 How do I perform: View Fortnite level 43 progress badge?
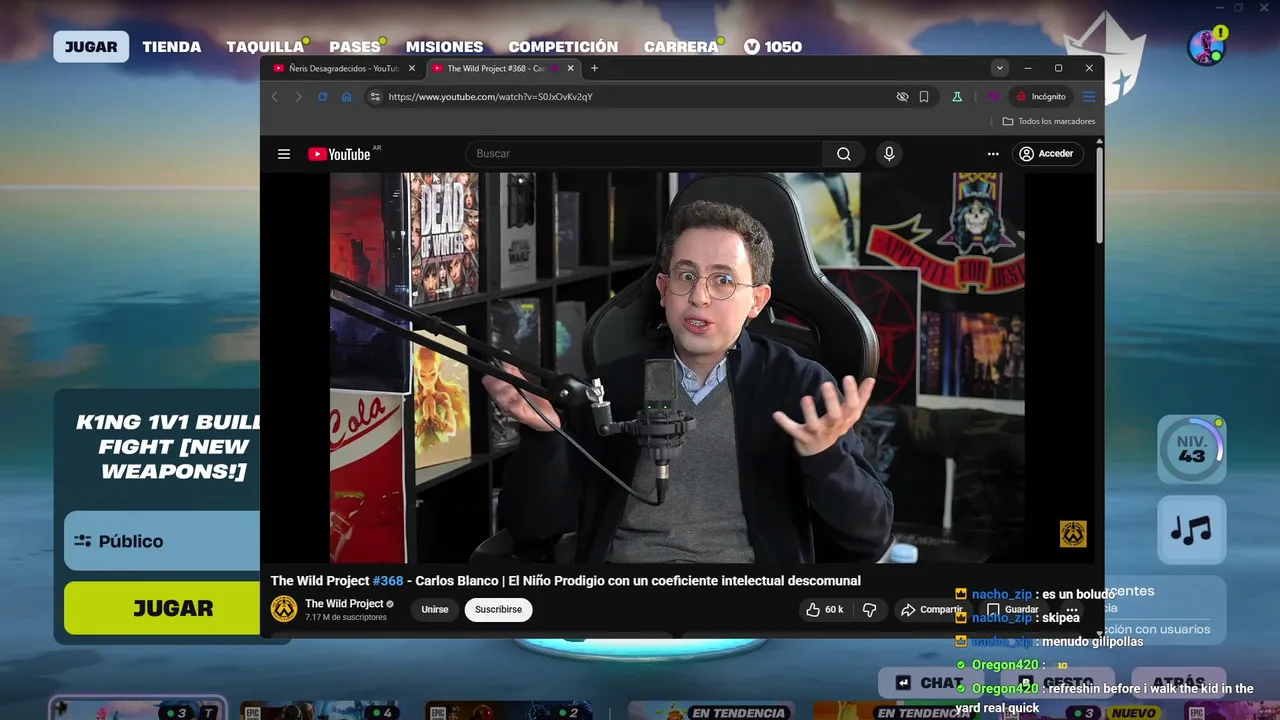pos(1191,449)
